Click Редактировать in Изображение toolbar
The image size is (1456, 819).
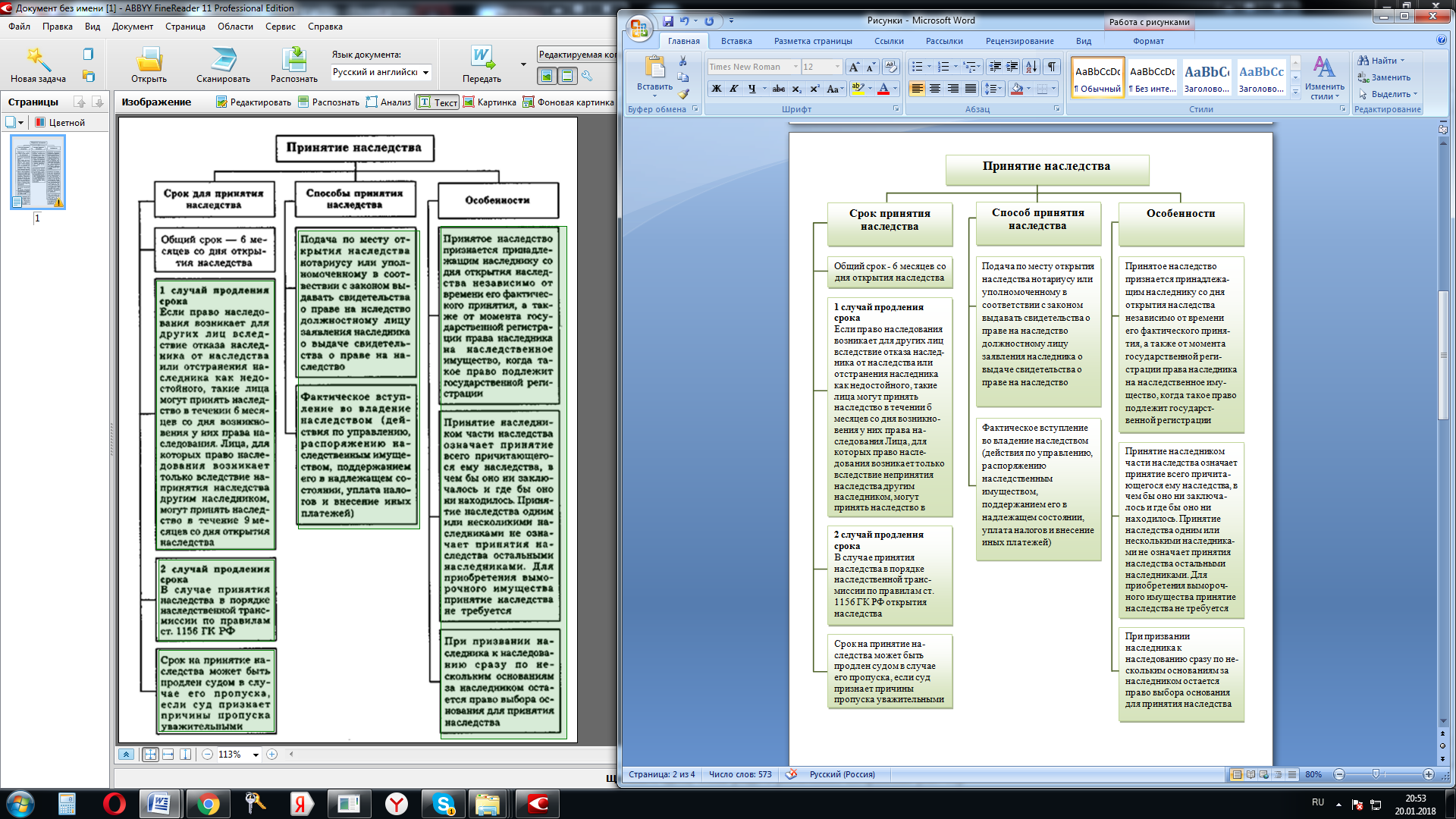(253, 102)
